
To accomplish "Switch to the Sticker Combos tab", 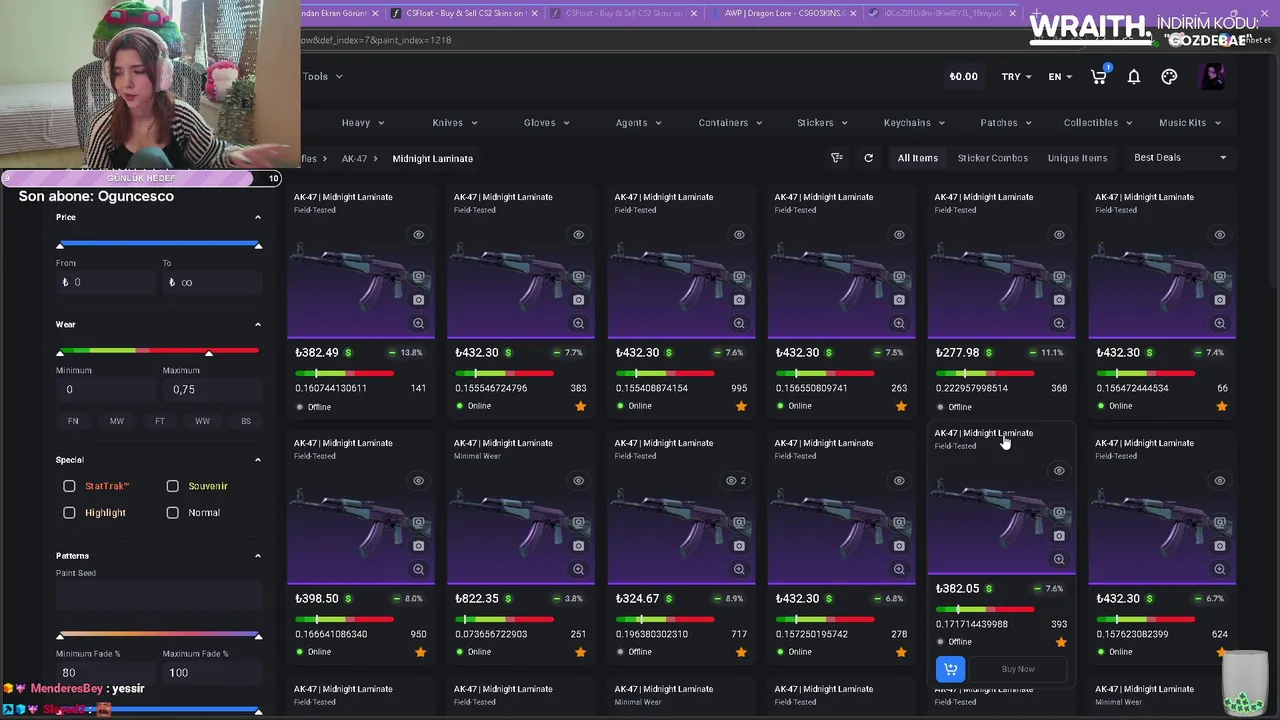I will pos(992,158).
